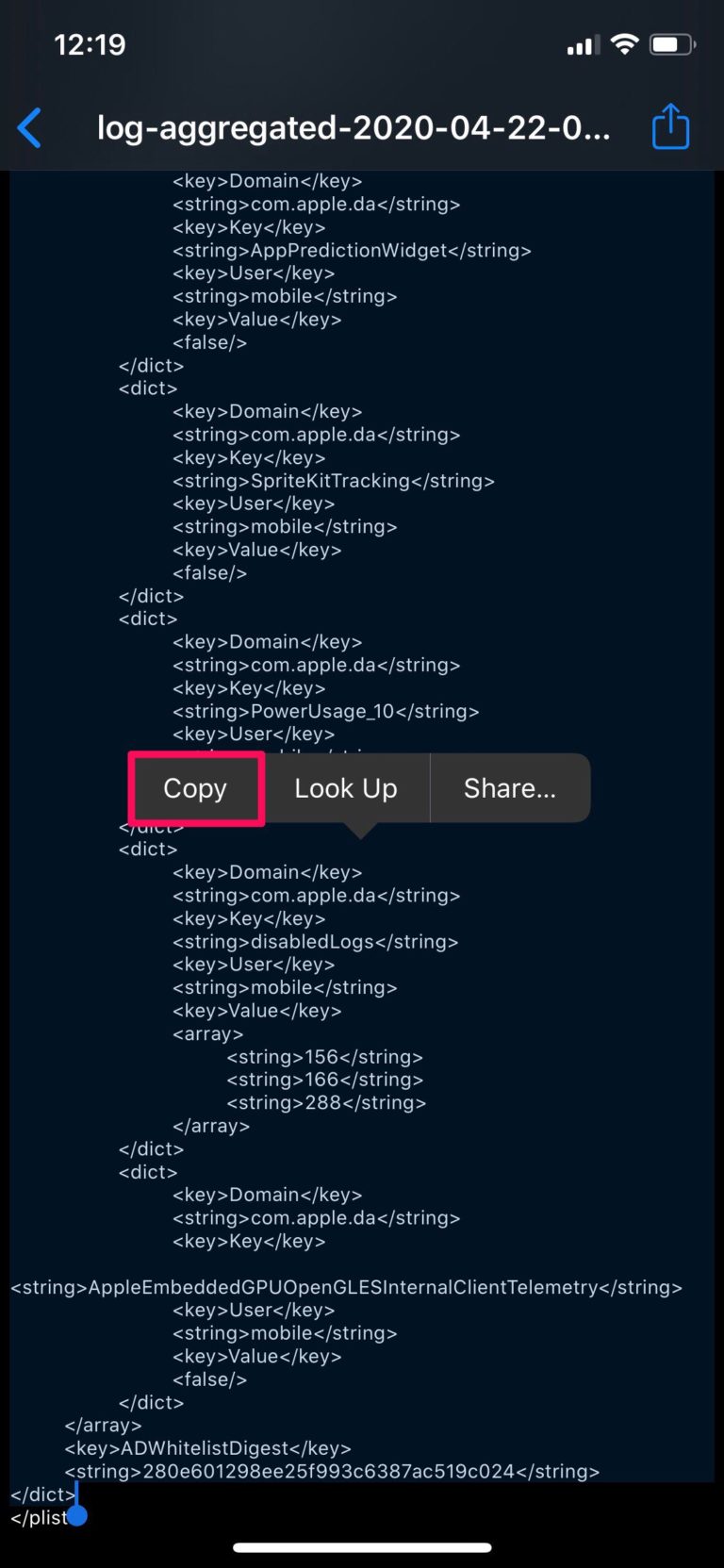724x1568 pixels.
Task: Tap the selection end handle dot
Action: pyautogui.click(x=77, y=1516)
